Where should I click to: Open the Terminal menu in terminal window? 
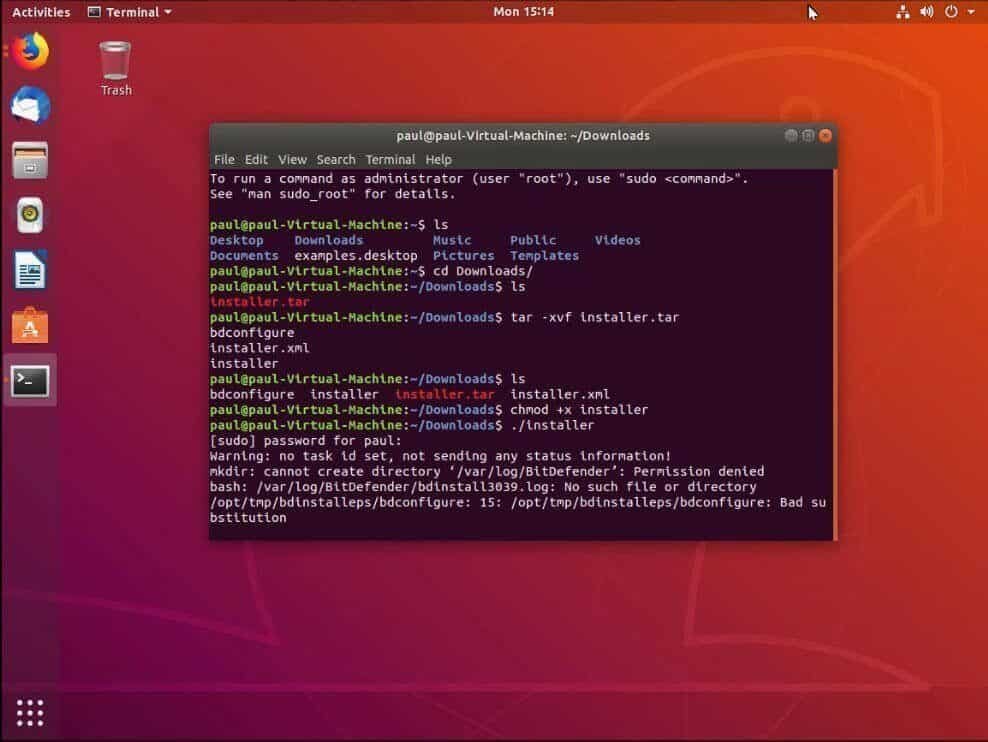[390, 159]
